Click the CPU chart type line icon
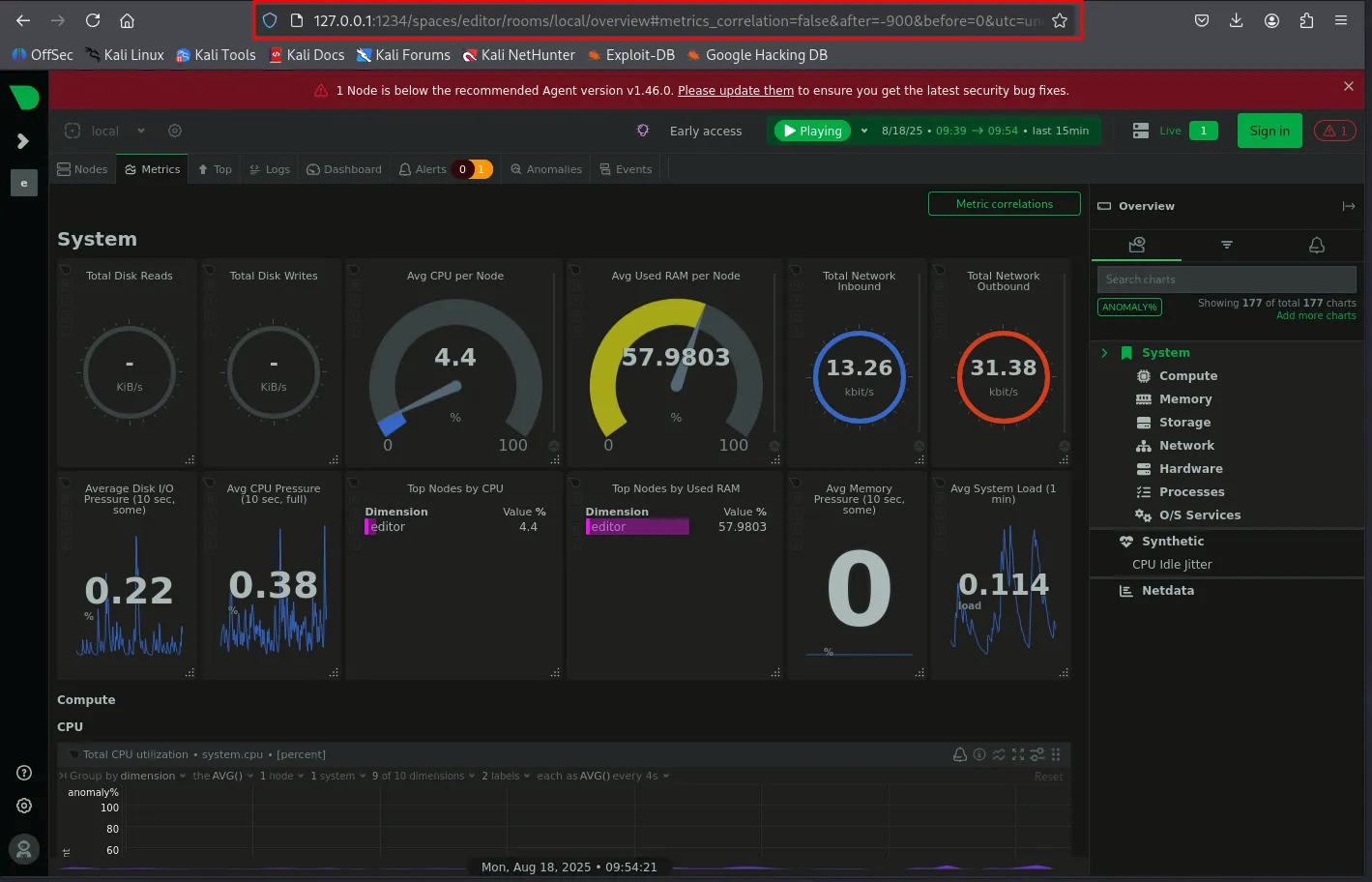Viewport: 1372px width, 882px height. 999,754
